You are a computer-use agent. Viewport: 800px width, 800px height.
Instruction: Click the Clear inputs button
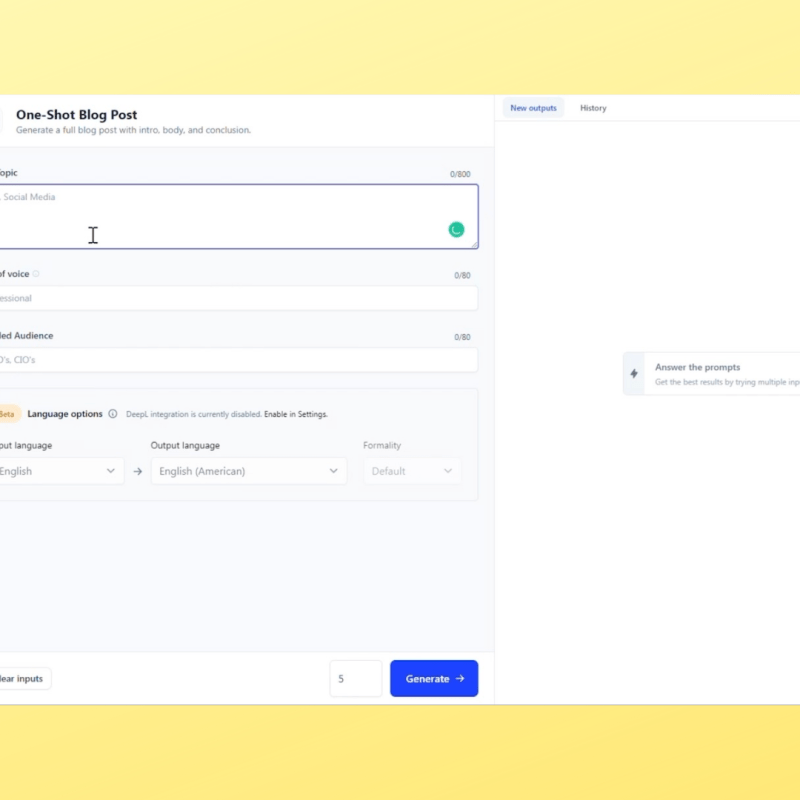[x=22, y=678]
